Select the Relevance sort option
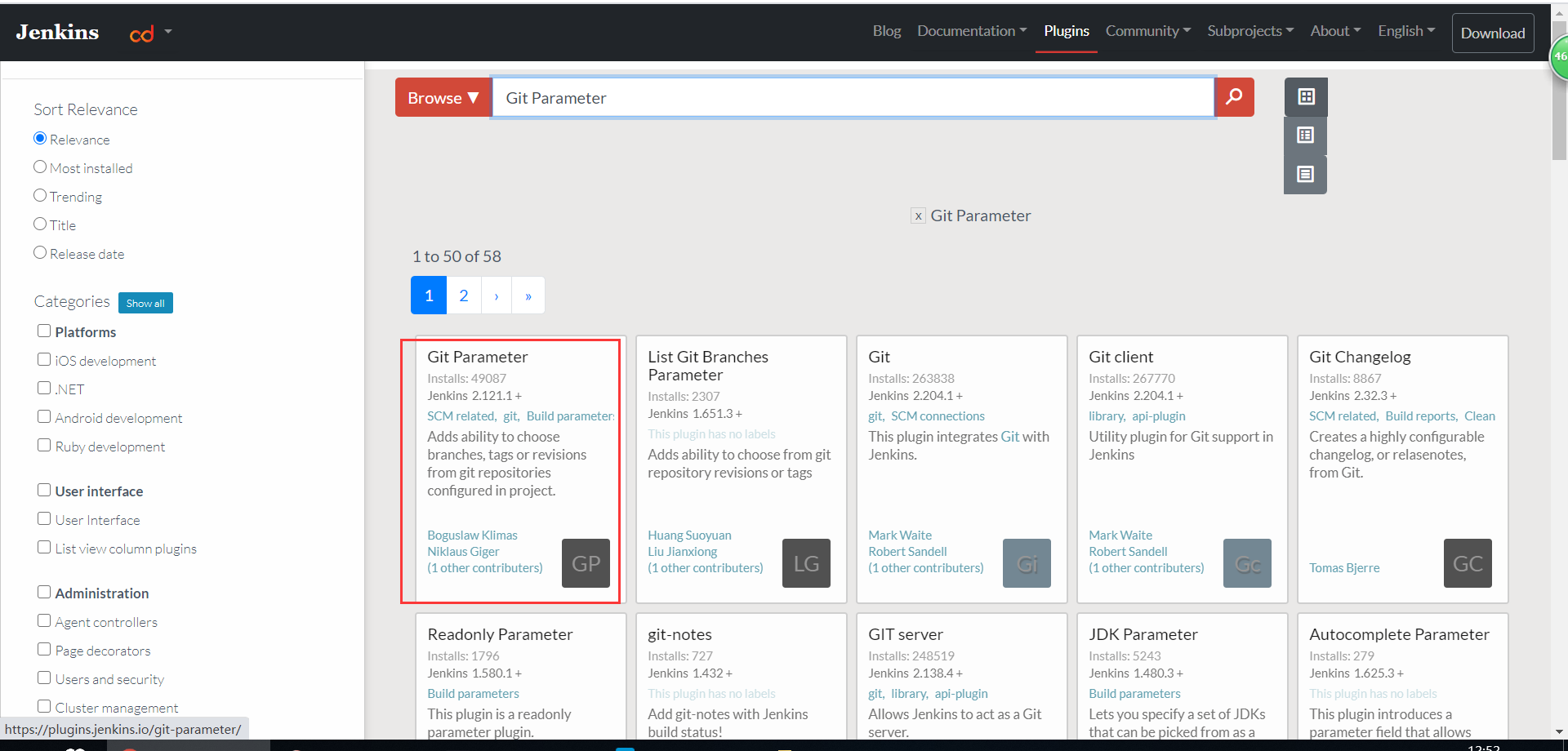 (40, 139)
